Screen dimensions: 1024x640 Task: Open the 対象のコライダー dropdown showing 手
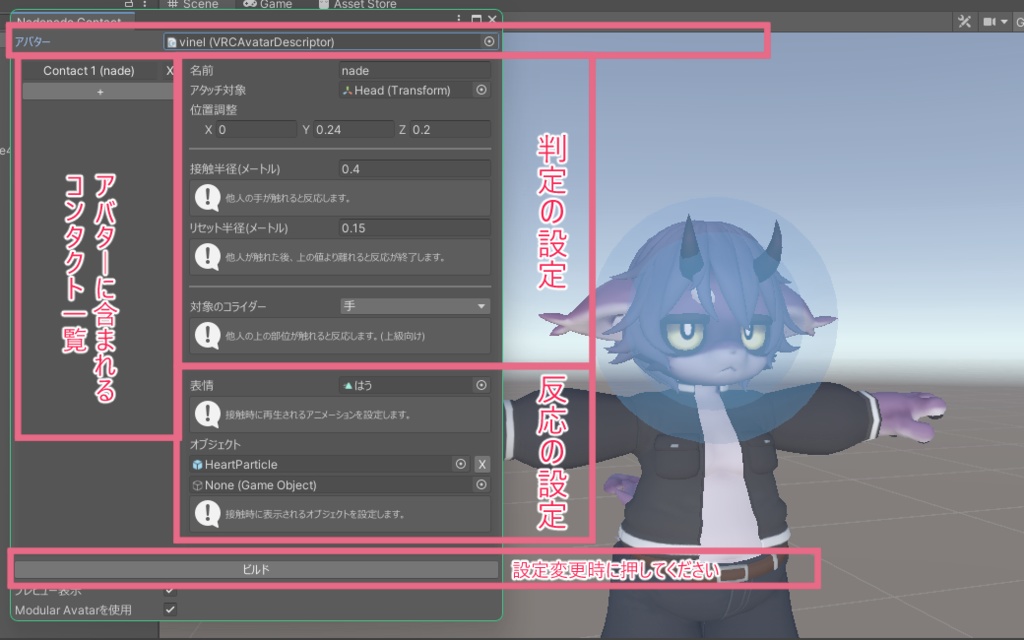pos(414,305)
